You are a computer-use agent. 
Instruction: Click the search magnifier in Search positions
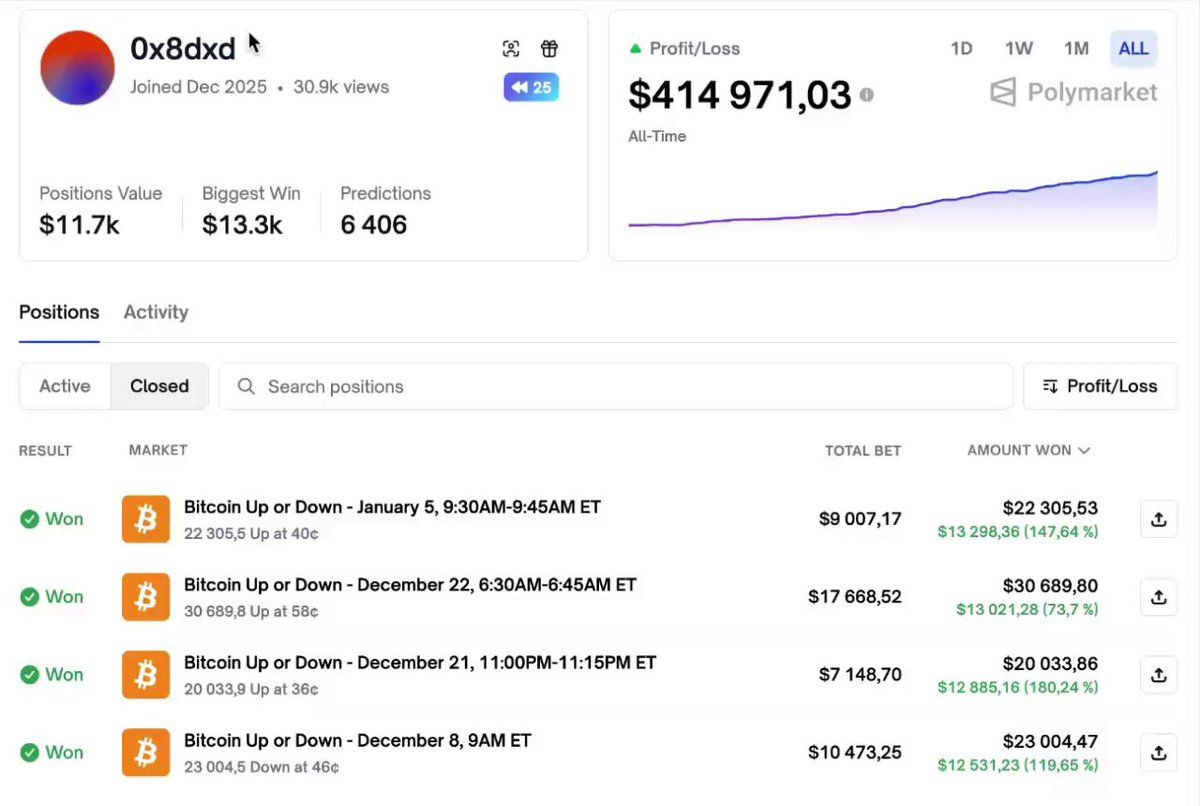[246, 386]
